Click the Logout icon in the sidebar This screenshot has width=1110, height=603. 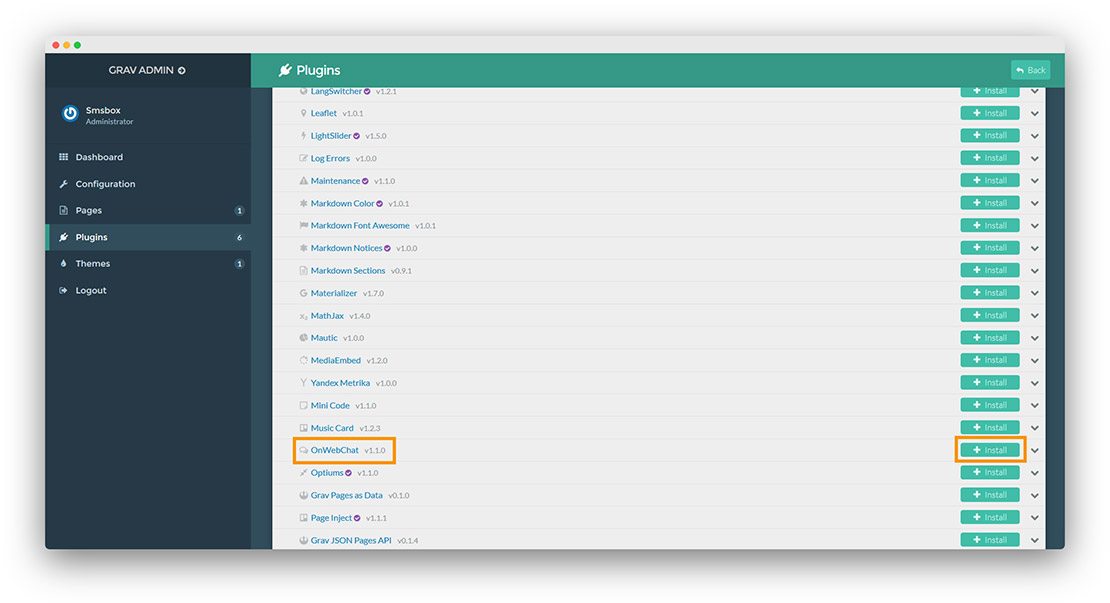click(64, 290)
